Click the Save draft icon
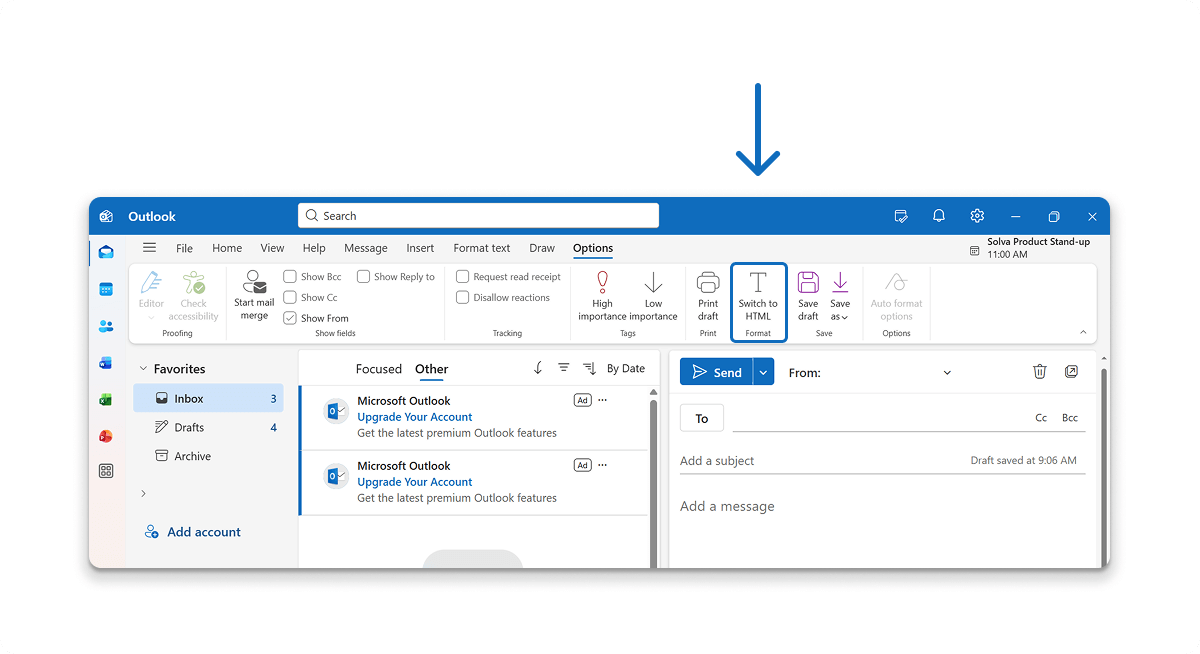Image resolution: width=1200 pixels, height=654 pixels. (808, 283)
